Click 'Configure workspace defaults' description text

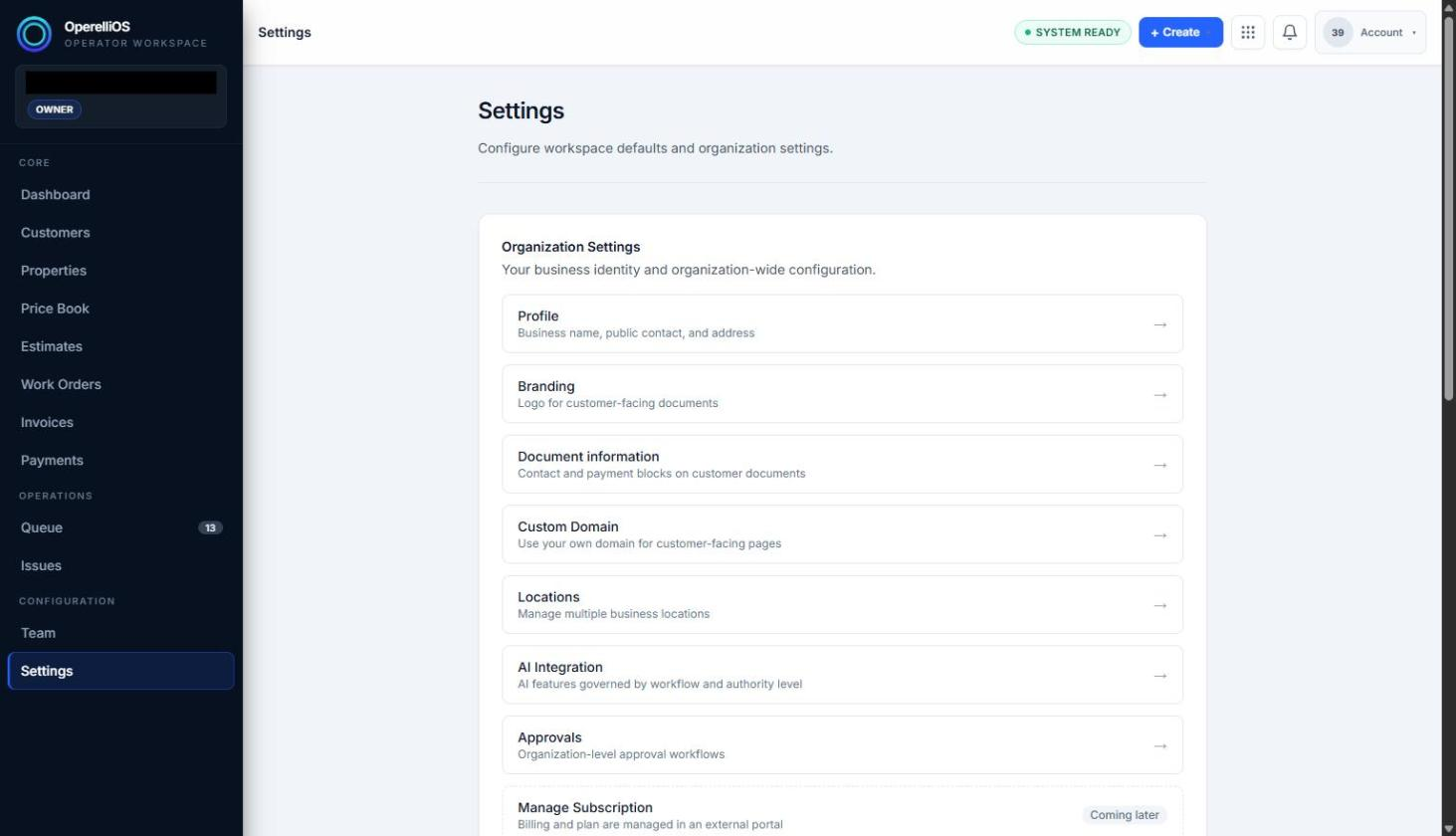tap(655, 148)
